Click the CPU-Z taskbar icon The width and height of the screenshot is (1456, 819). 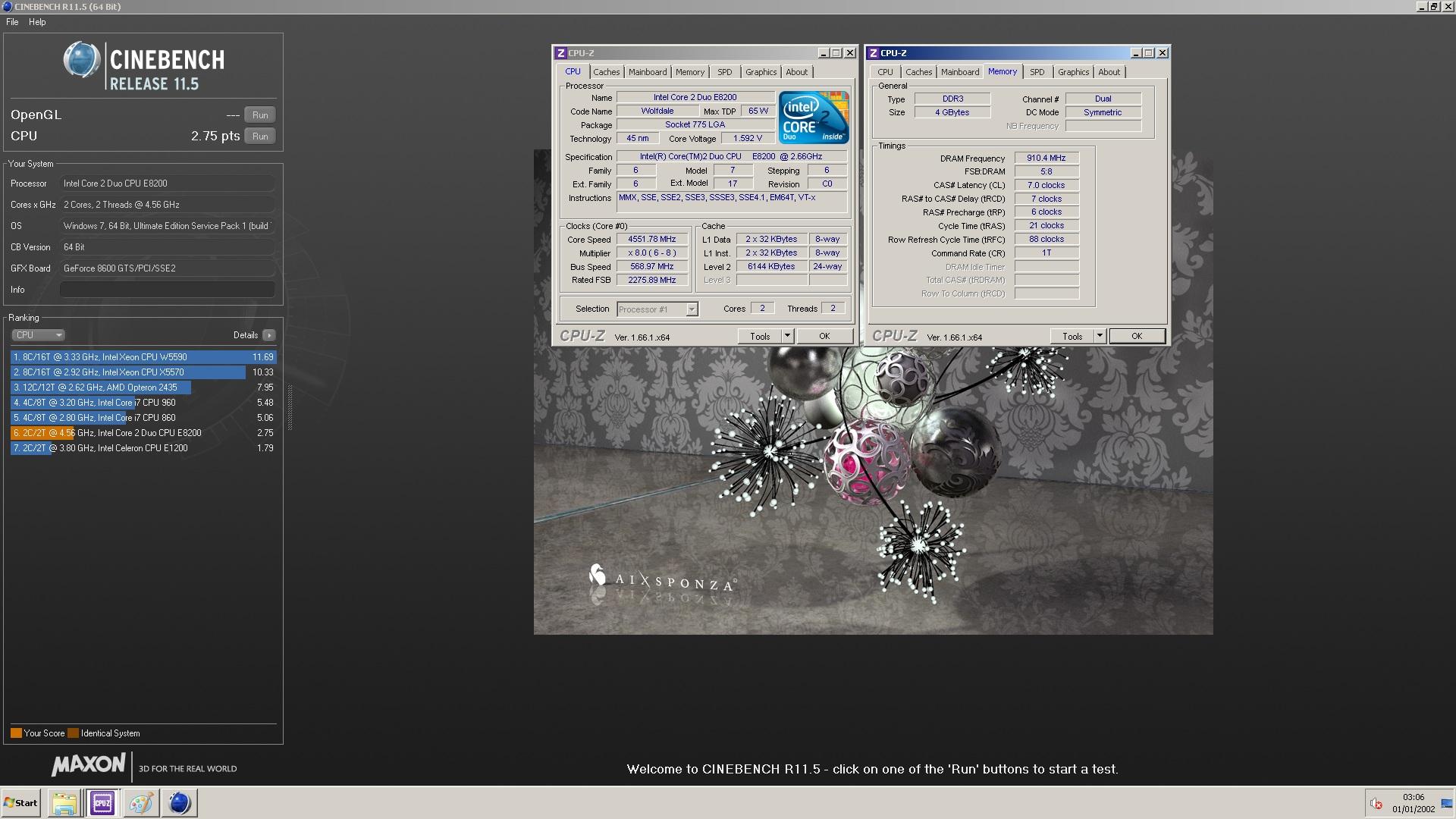102,803
